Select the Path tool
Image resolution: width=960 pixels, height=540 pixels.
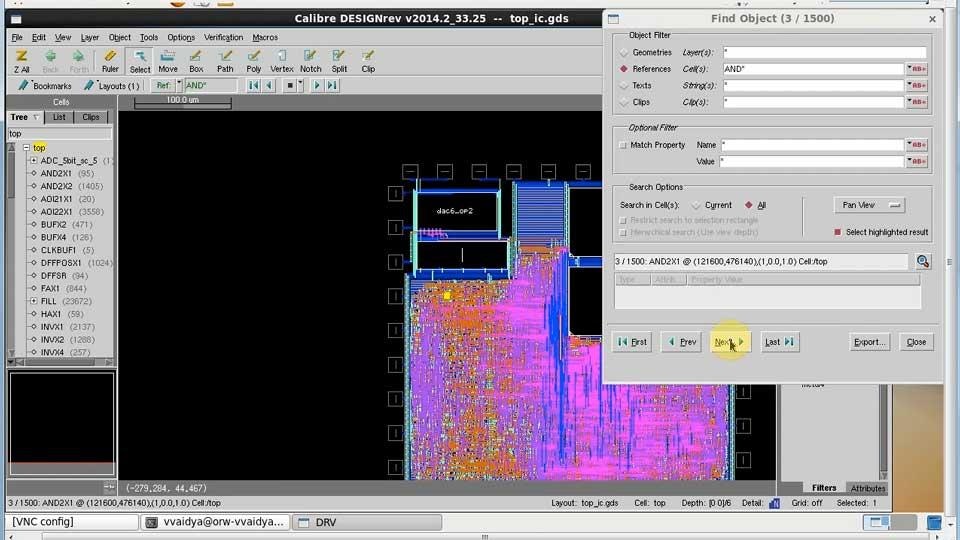pos(225,61)
